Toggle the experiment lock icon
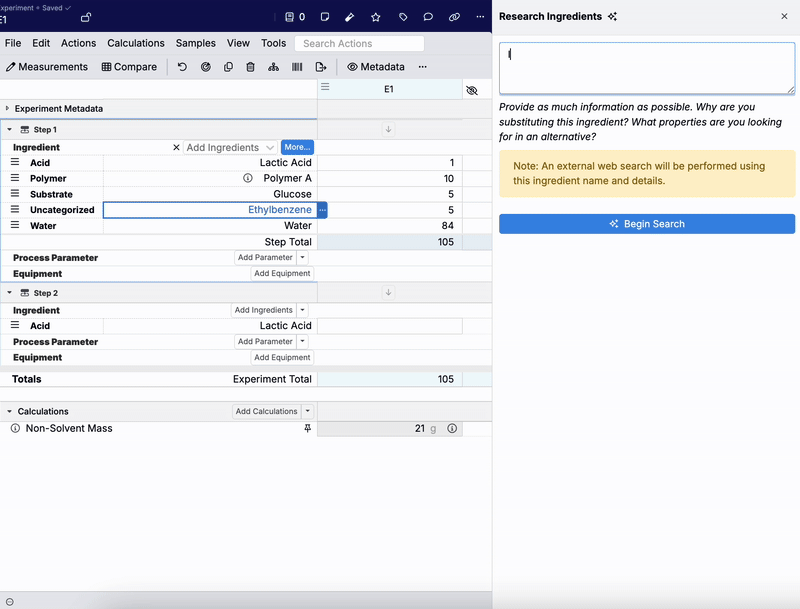The width and height of the screenshot is (800, 609). [86, 17]
